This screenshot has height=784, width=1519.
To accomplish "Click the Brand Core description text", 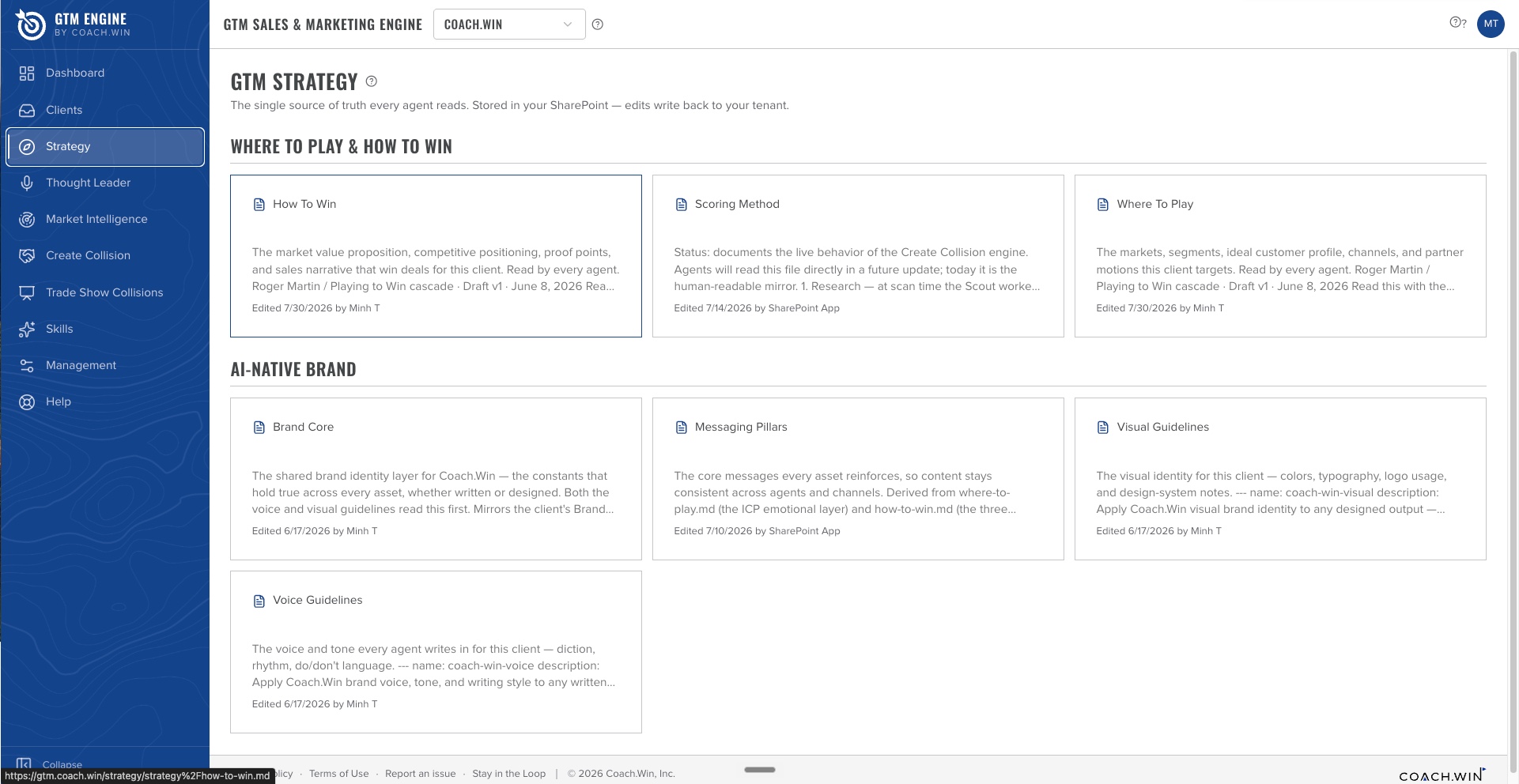I will tap(433, 492).
